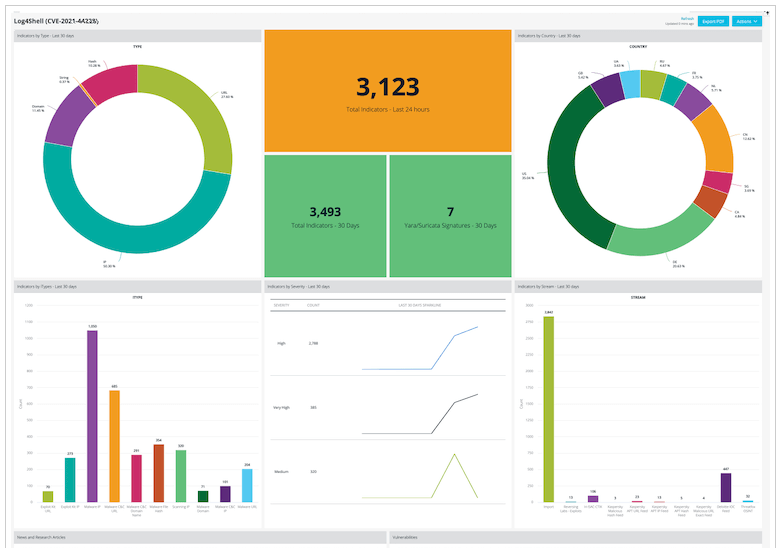The height and width of the screenshot is (548, 780).
Task: Click the dark purple Malware C&C IP bar
Action: tap(225, 494)
